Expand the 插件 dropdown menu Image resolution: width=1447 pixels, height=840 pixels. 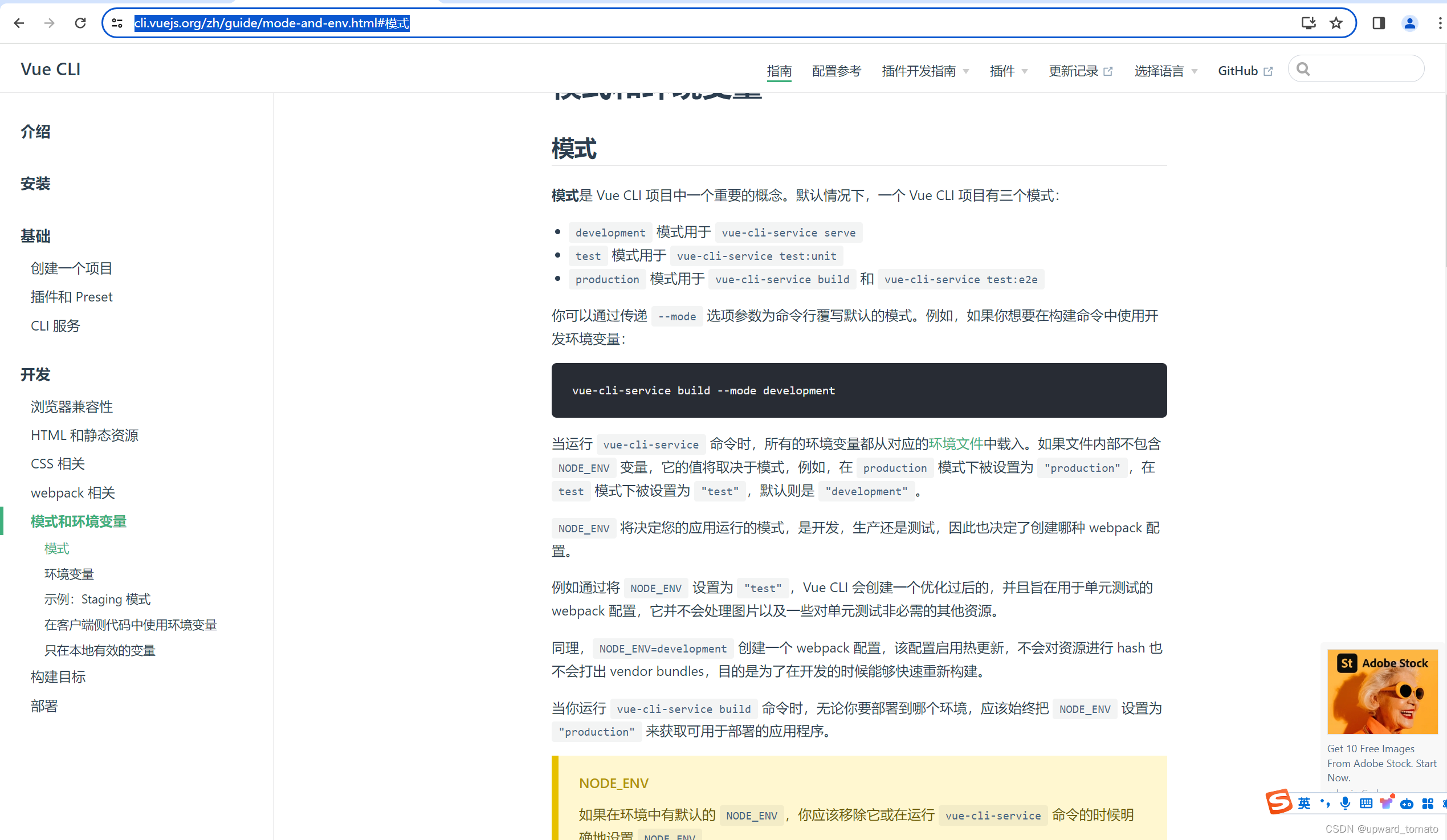1008,71
